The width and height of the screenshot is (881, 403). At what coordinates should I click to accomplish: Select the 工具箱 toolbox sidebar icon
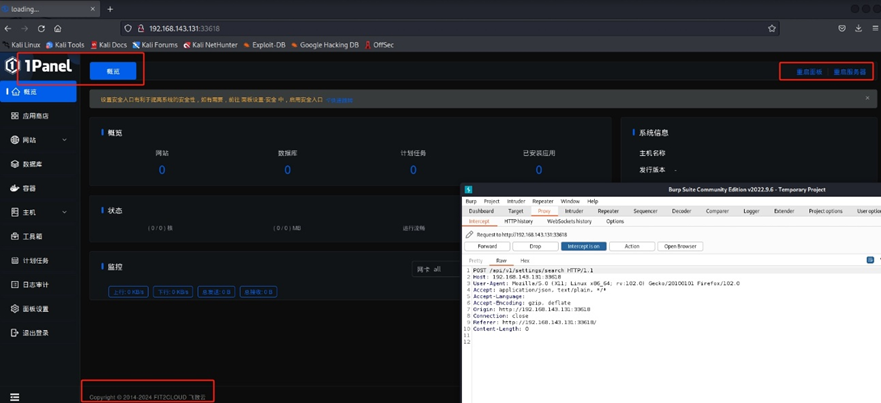click(15, 237)
